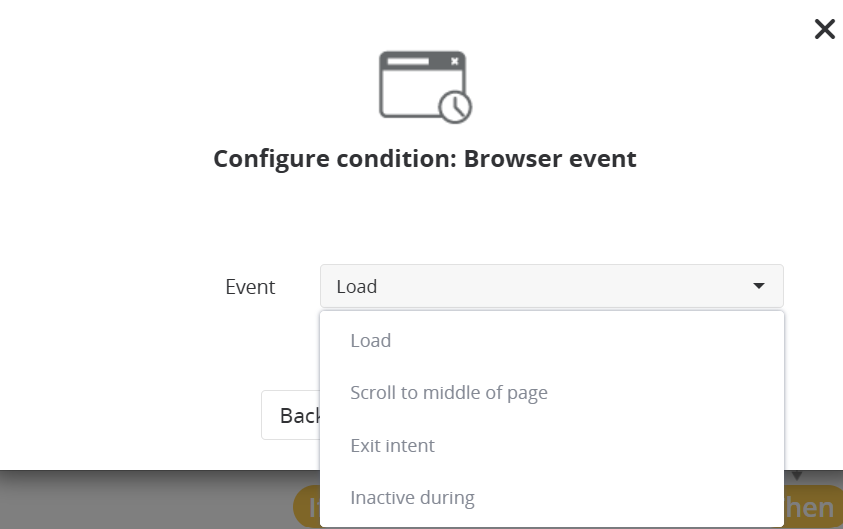Click the yellow Then pill
Image resolution: width=843 pixels, height=529 pixels.
[x=812, y=508]
